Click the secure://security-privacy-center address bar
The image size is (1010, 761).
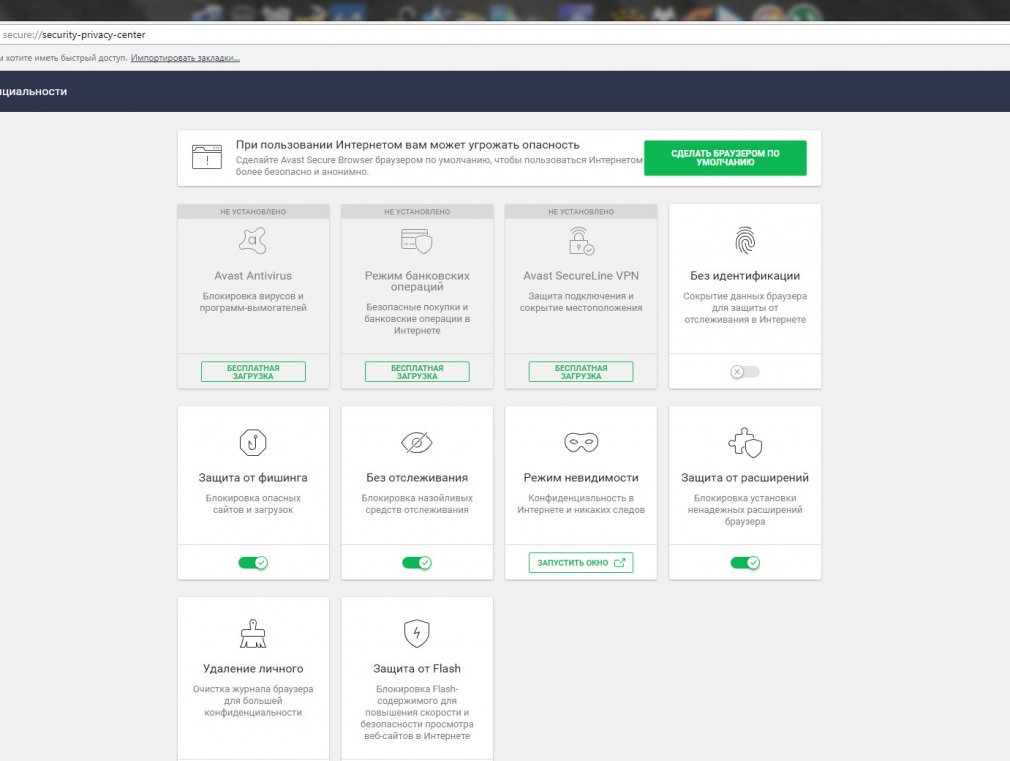(505, 35)
